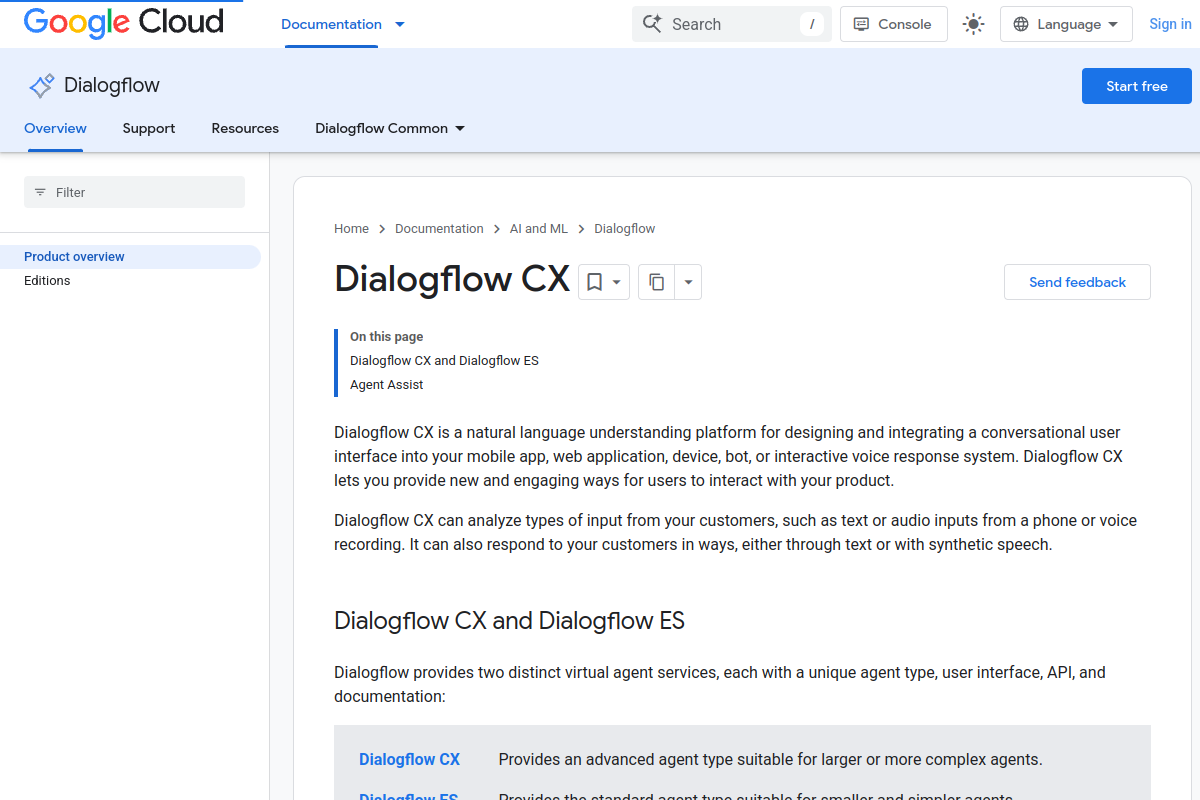Open the Documentation dropdown arrow
This screenshot has width=1200, height=800.
[x=400, y=24]
